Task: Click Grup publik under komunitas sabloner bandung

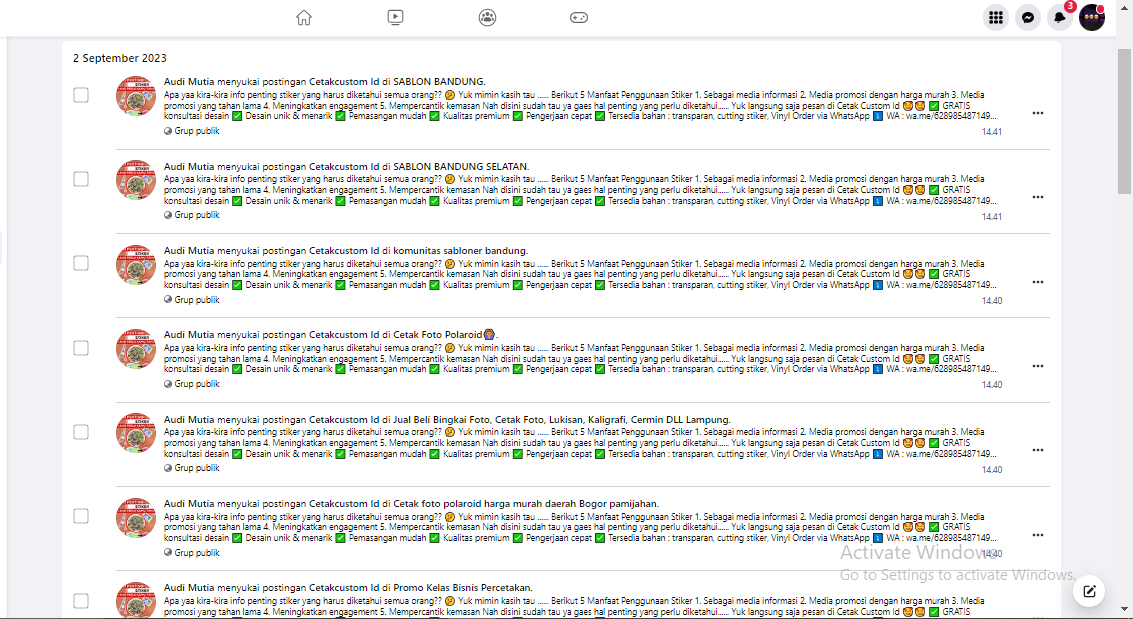Action: pyautogui.click(x=191, y=300)
